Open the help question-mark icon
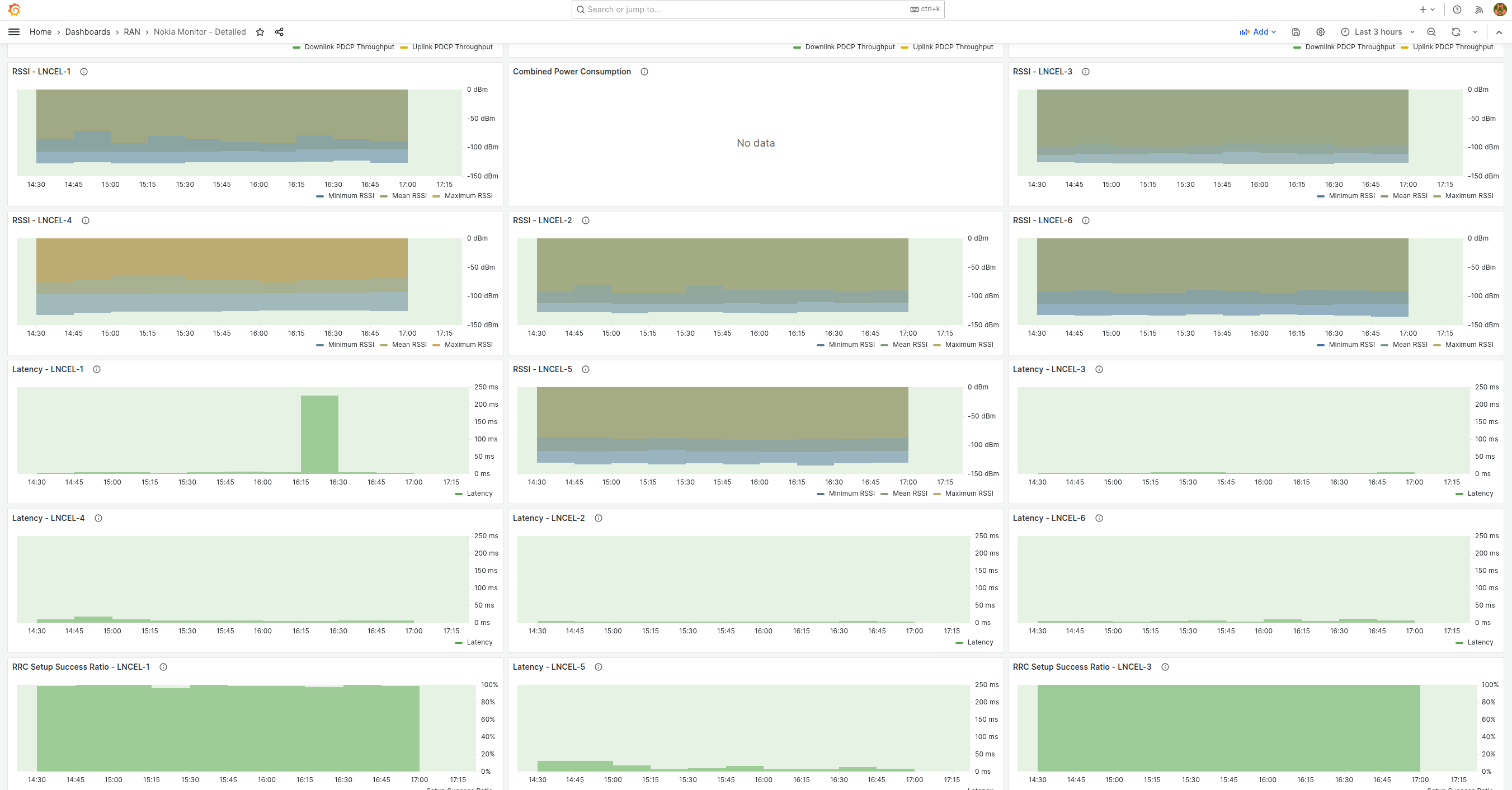 coord(1457,10)
